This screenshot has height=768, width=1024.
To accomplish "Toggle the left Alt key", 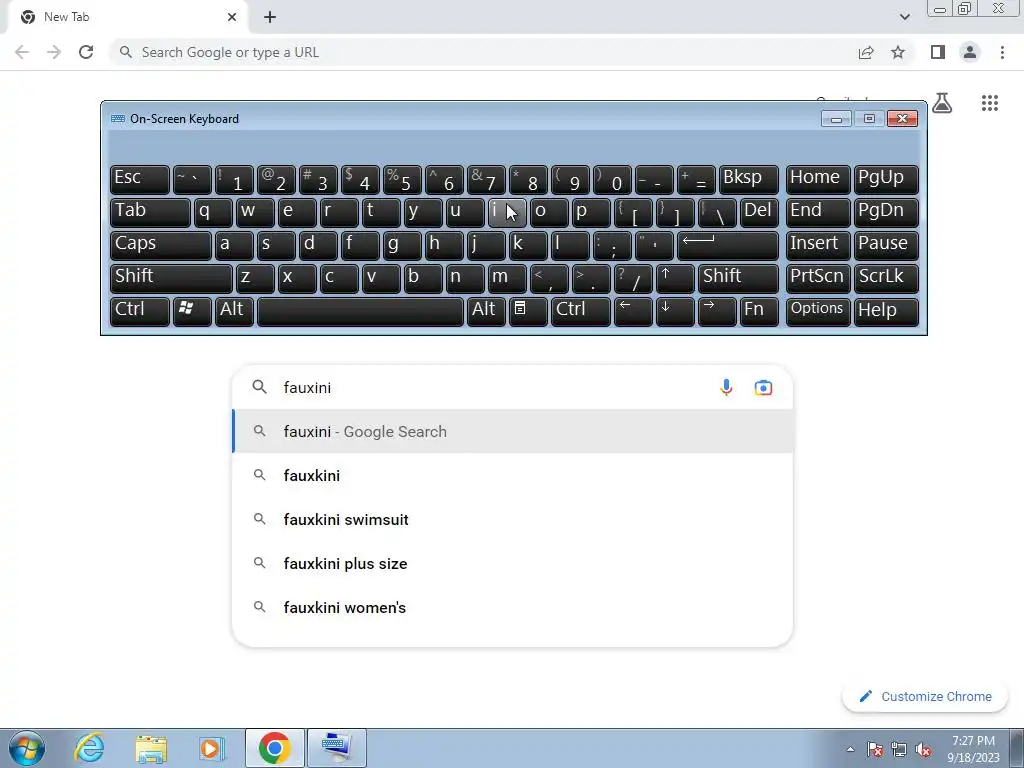I will pyautogui.click(x=234, y=311).
